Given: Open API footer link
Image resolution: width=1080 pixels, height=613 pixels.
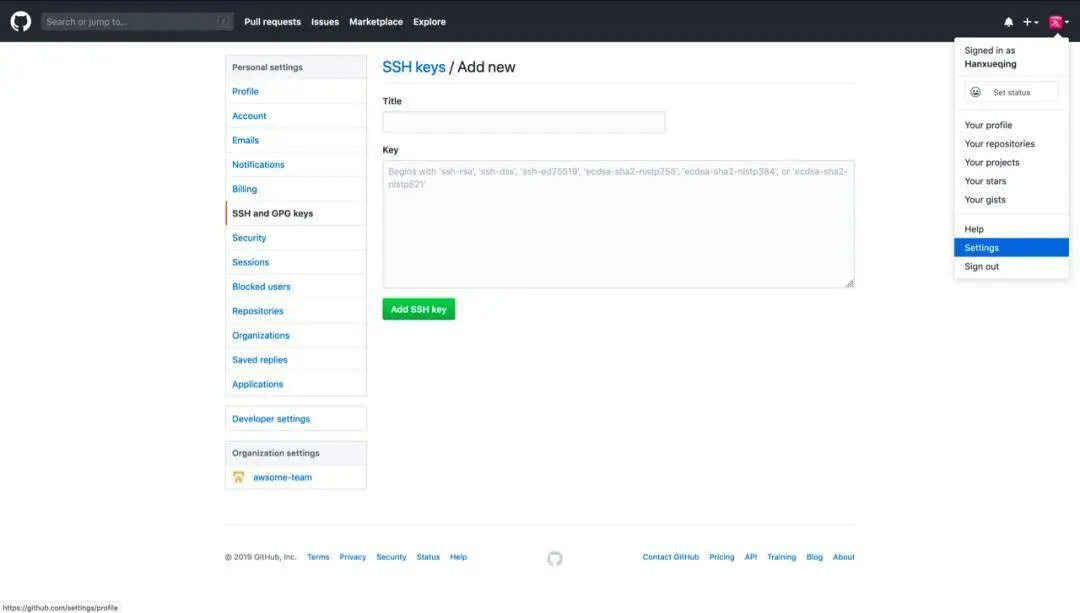Looking at the screenshot, I should point(751,557).
